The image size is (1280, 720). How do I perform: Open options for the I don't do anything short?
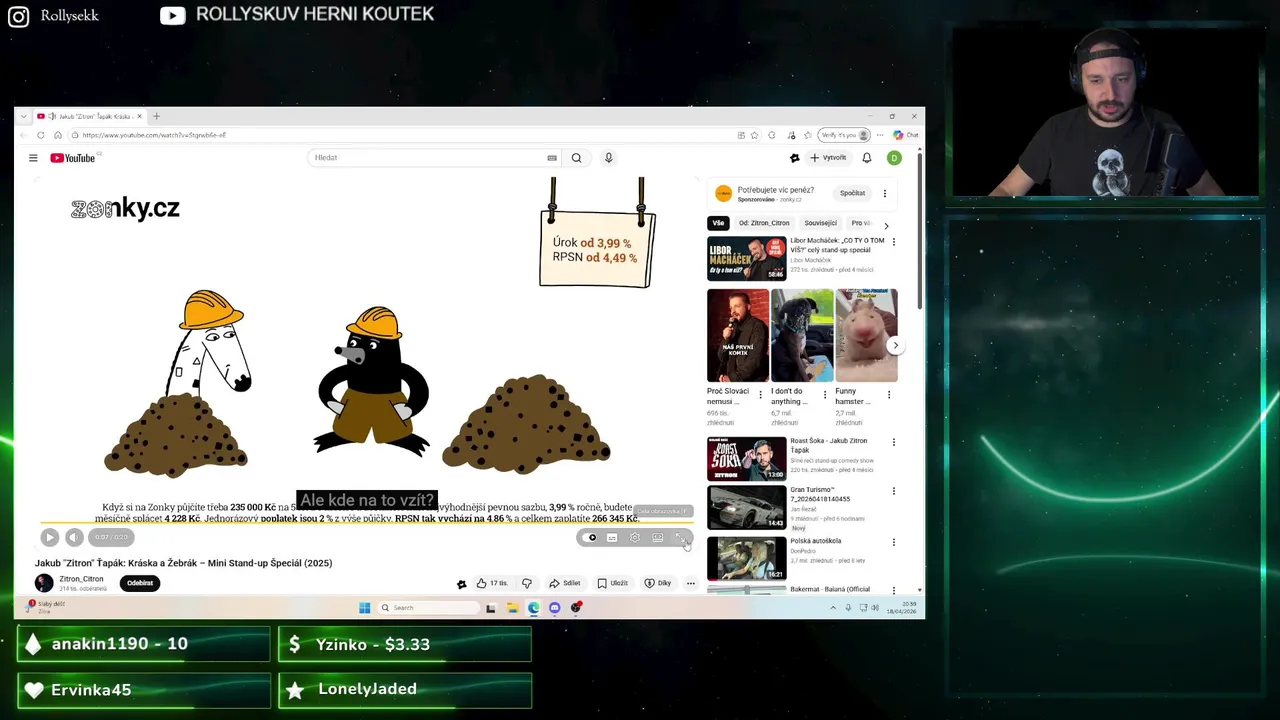coord(825,395)
